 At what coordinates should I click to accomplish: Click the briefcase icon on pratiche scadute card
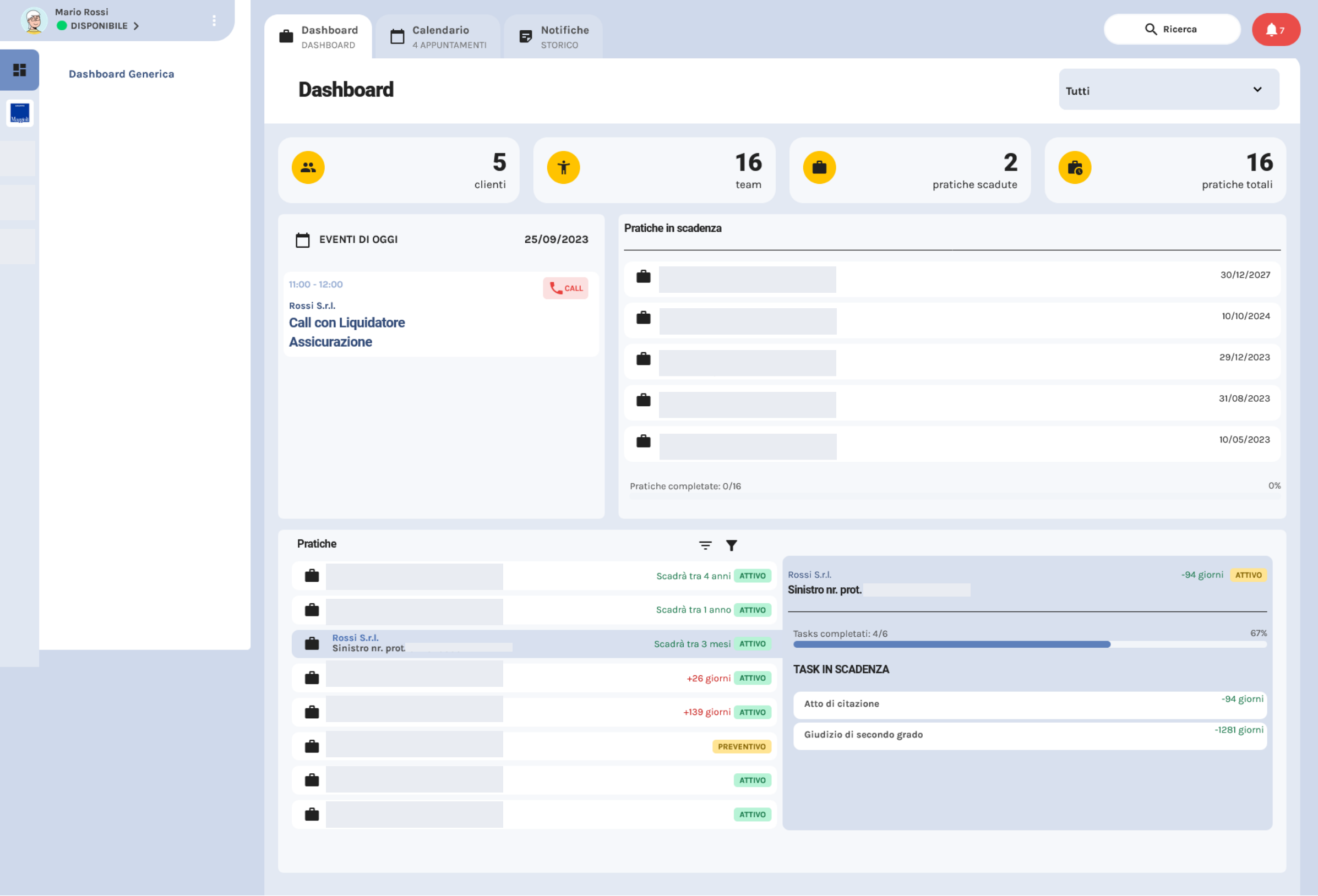819,167
